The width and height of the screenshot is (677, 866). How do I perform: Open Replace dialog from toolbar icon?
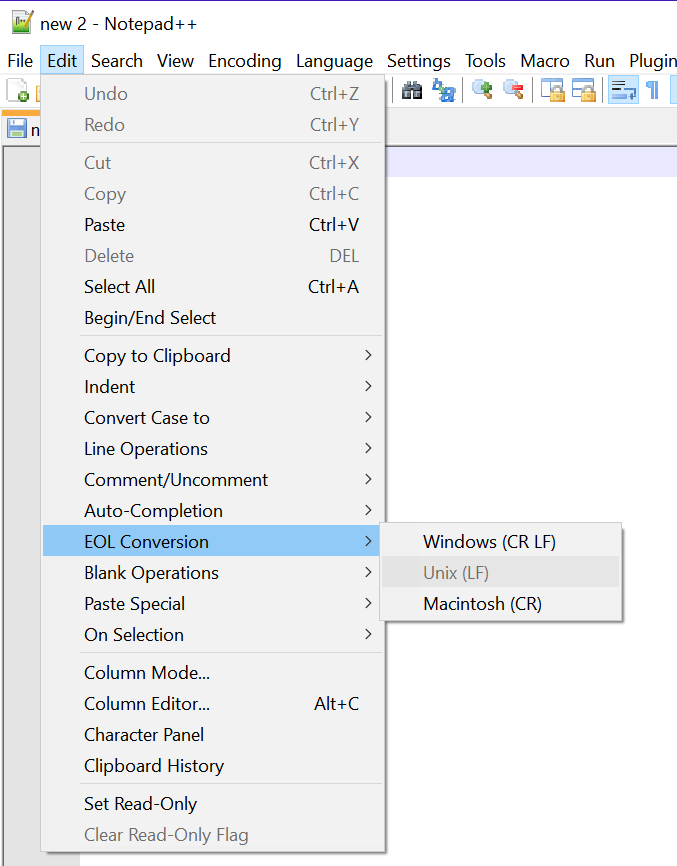click(443, 91)
